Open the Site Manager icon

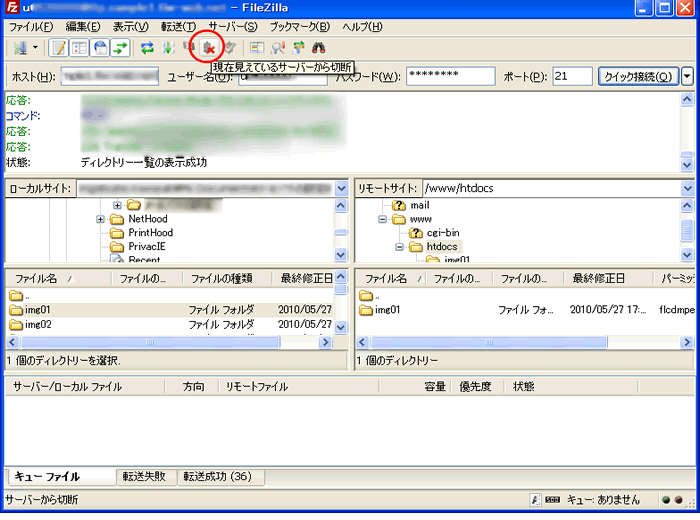(20, 48)
